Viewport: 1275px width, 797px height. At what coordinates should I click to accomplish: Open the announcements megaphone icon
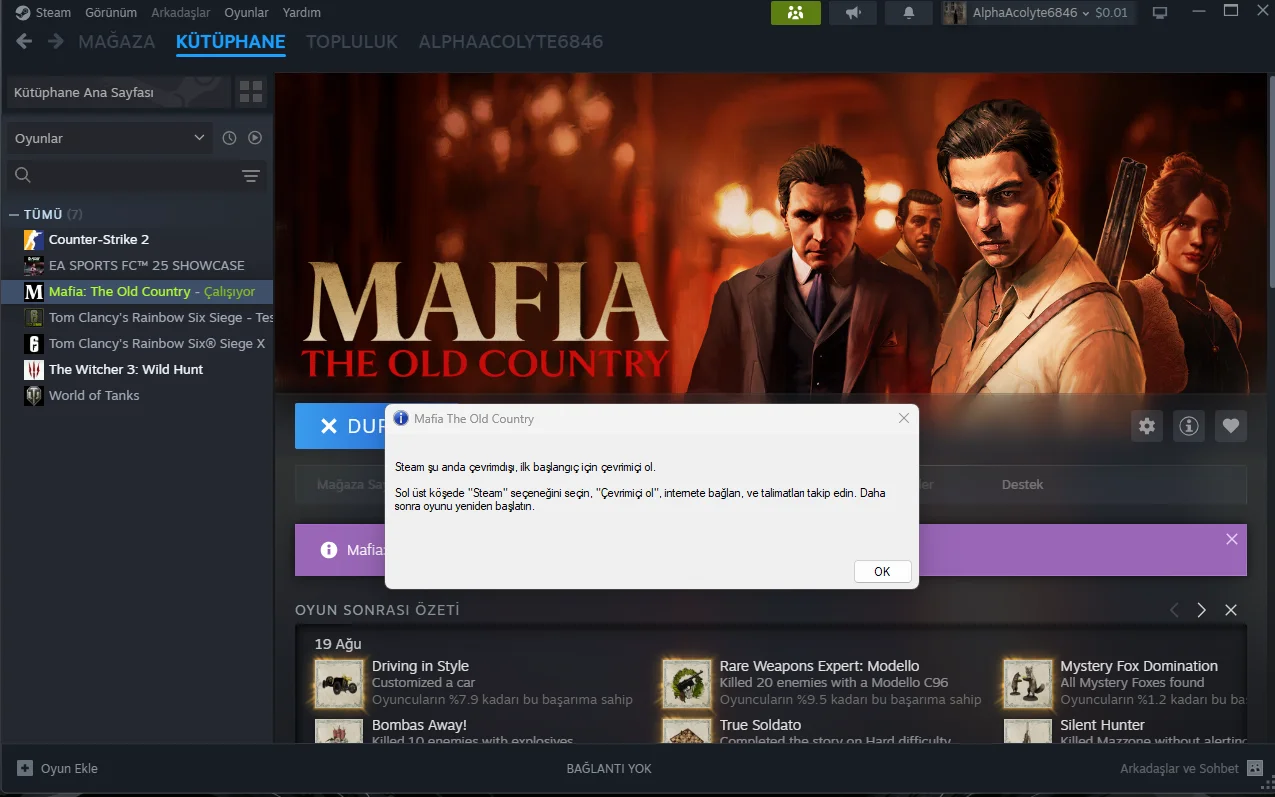tap(853, 13)
